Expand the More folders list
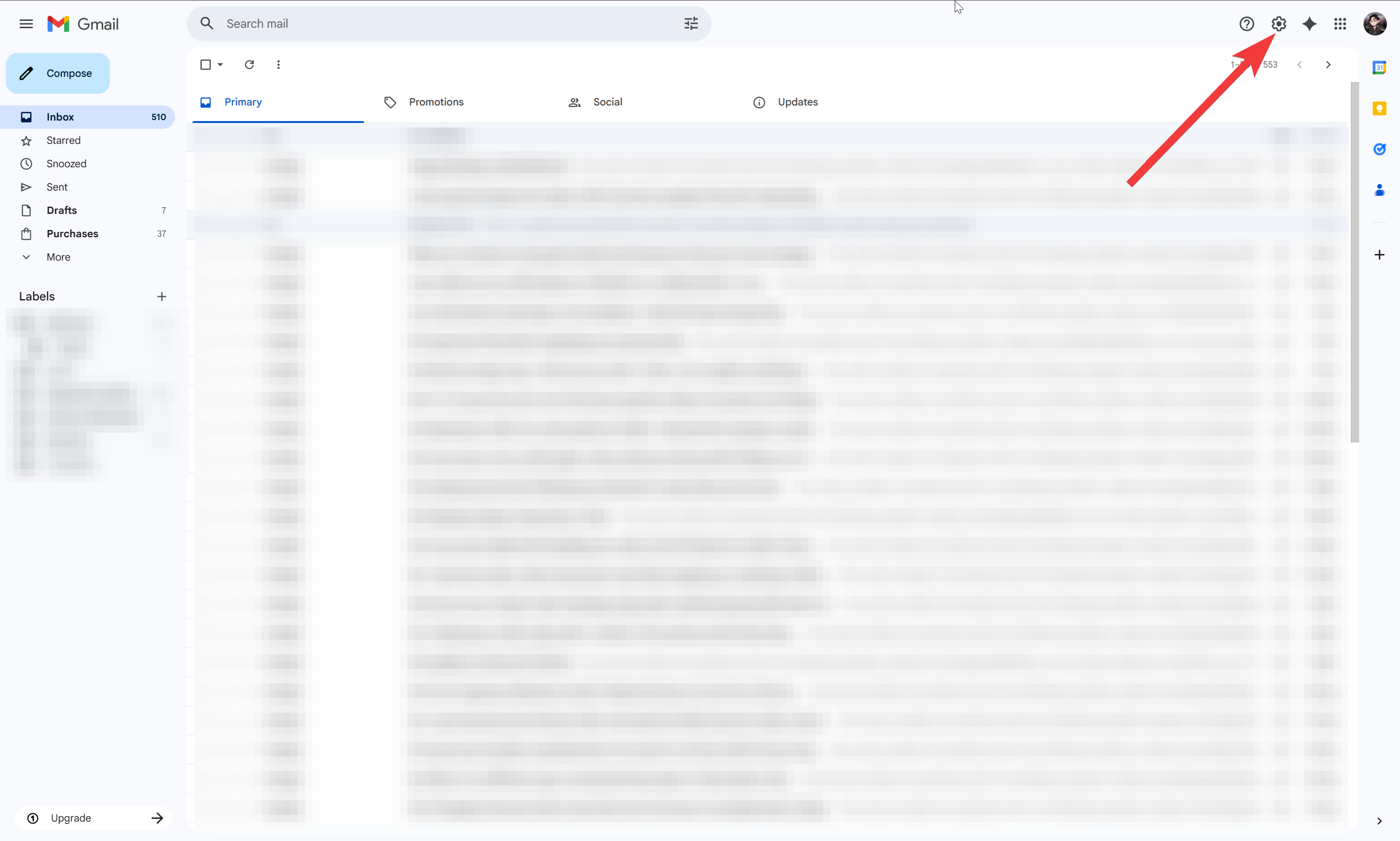 pos(58,257)
